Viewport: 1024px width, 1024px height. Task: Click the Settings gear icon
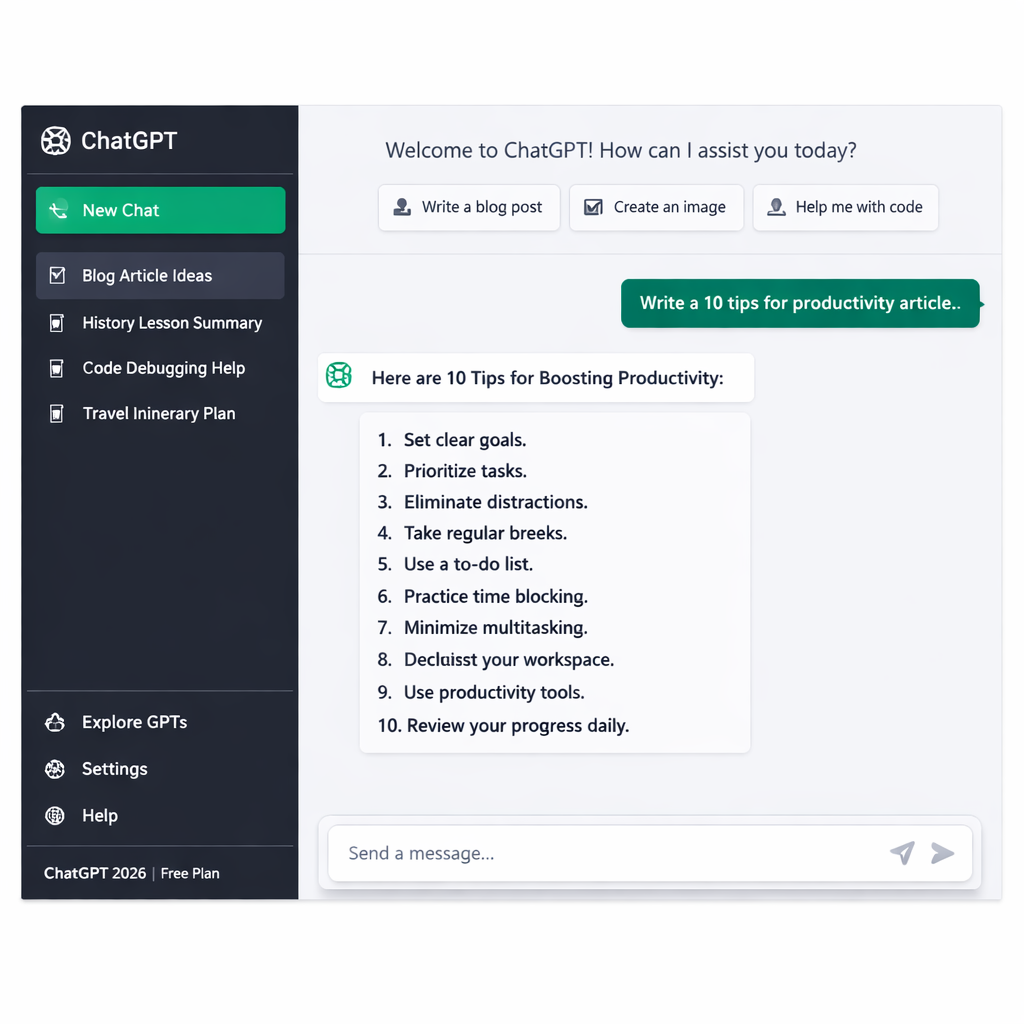pyautogui.click(x=54, y=769)
